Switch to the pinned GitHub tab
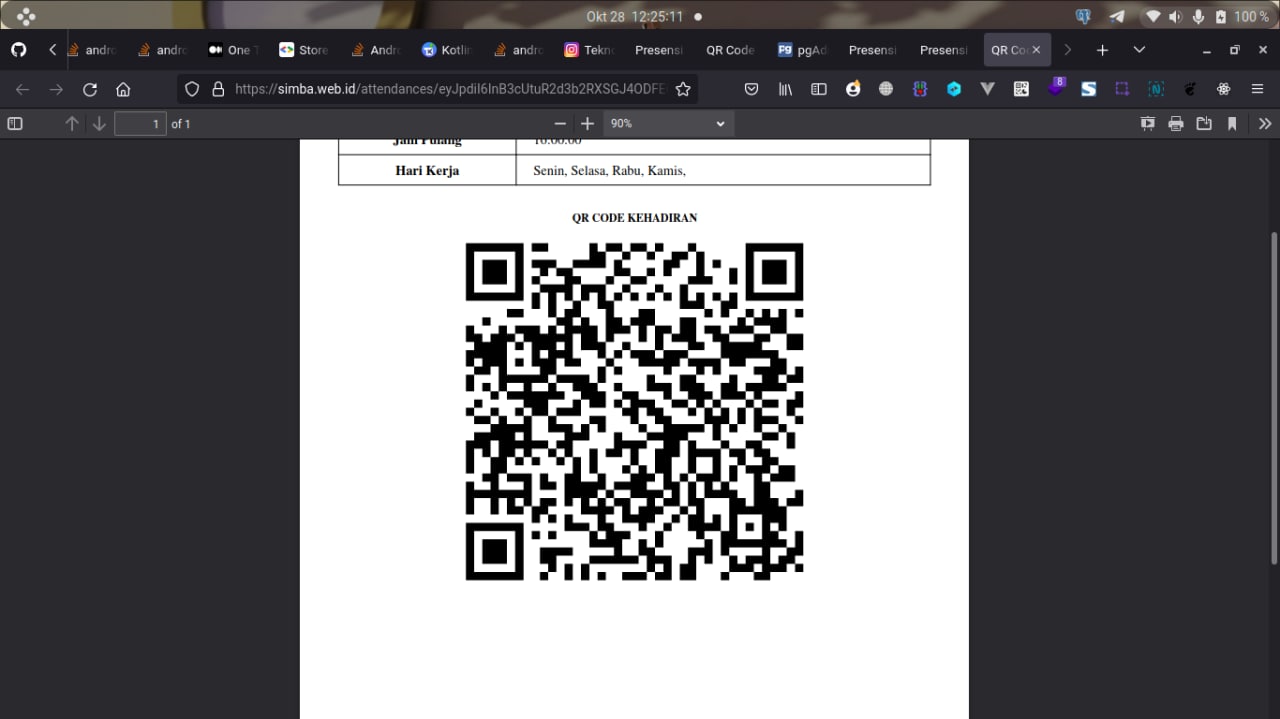 click(19, 50)
